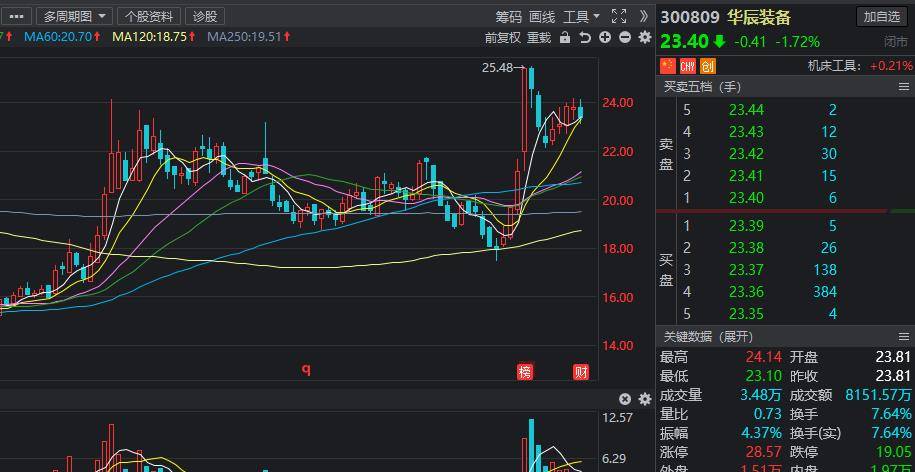Click the 机床工具 sector link
The image size is (915, 472).
(833, 66)
